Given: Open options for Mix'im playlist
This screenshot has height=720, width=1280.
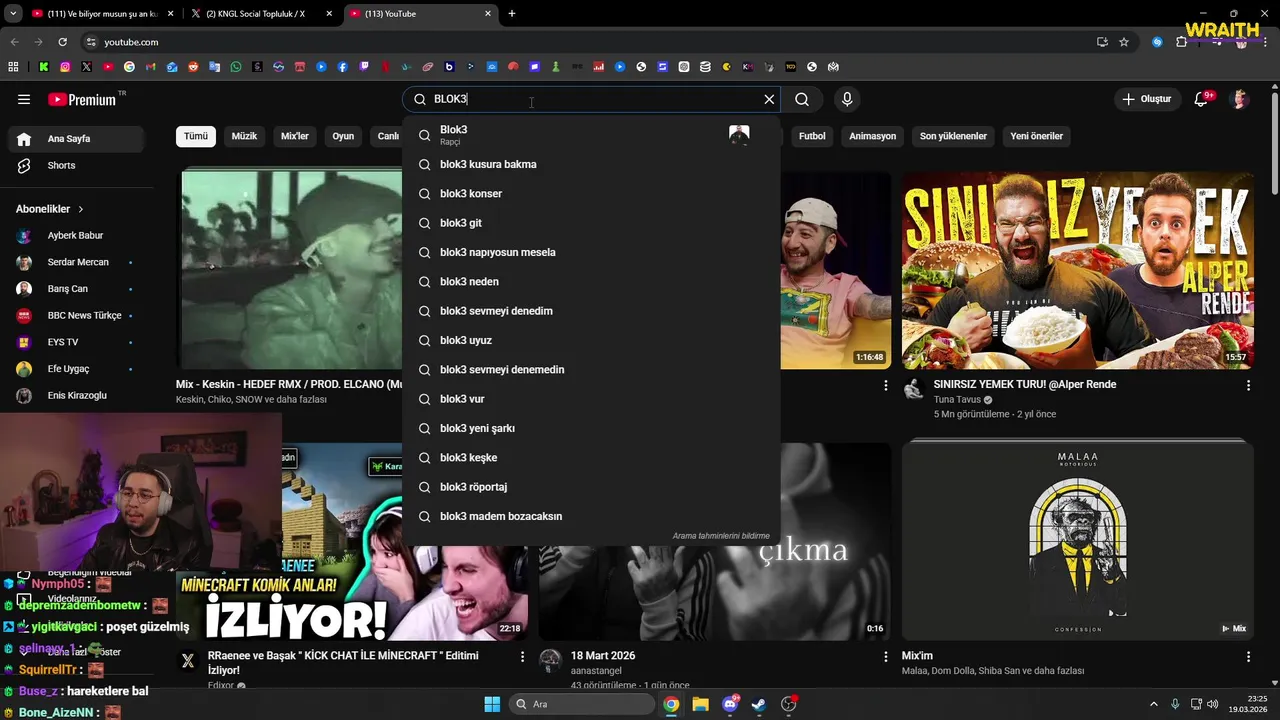Looking at the screenshot, I should pos(1248,657).
